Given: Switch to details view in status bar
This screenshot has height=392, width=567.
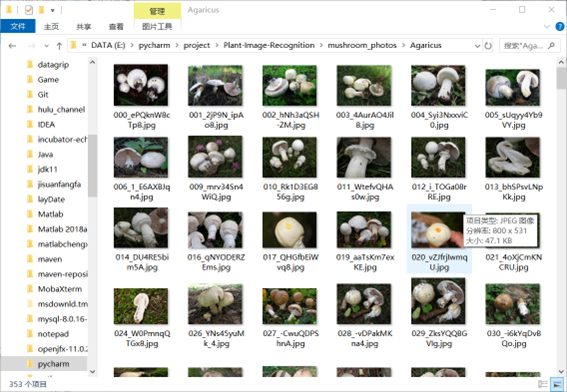Looking at the screenshot, I should (543, 384).
